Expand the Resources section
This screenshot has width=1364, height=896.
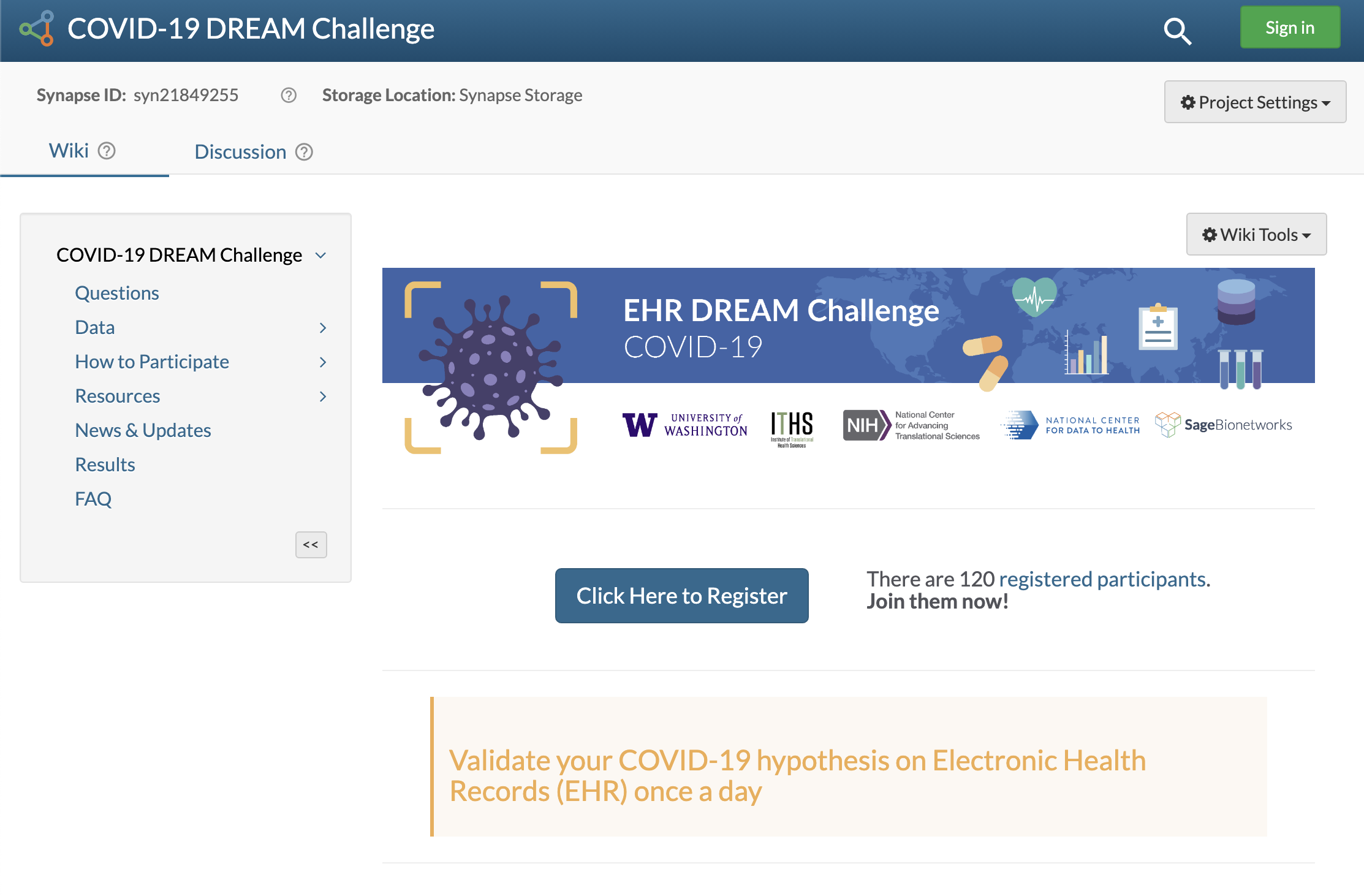click(x=324, y=395)
